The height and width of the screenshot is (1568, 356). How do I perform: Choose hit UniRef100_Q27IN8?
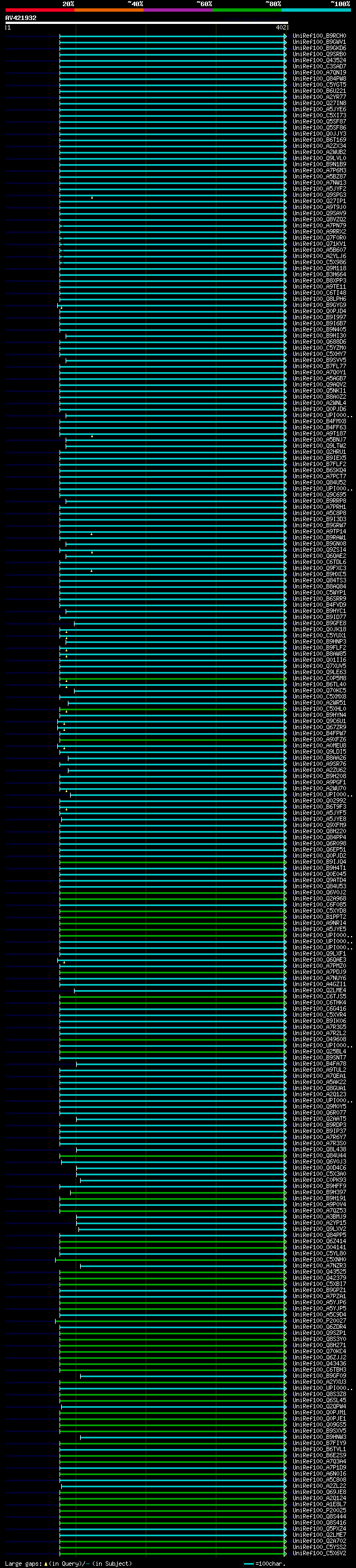(x=319, y=103)
